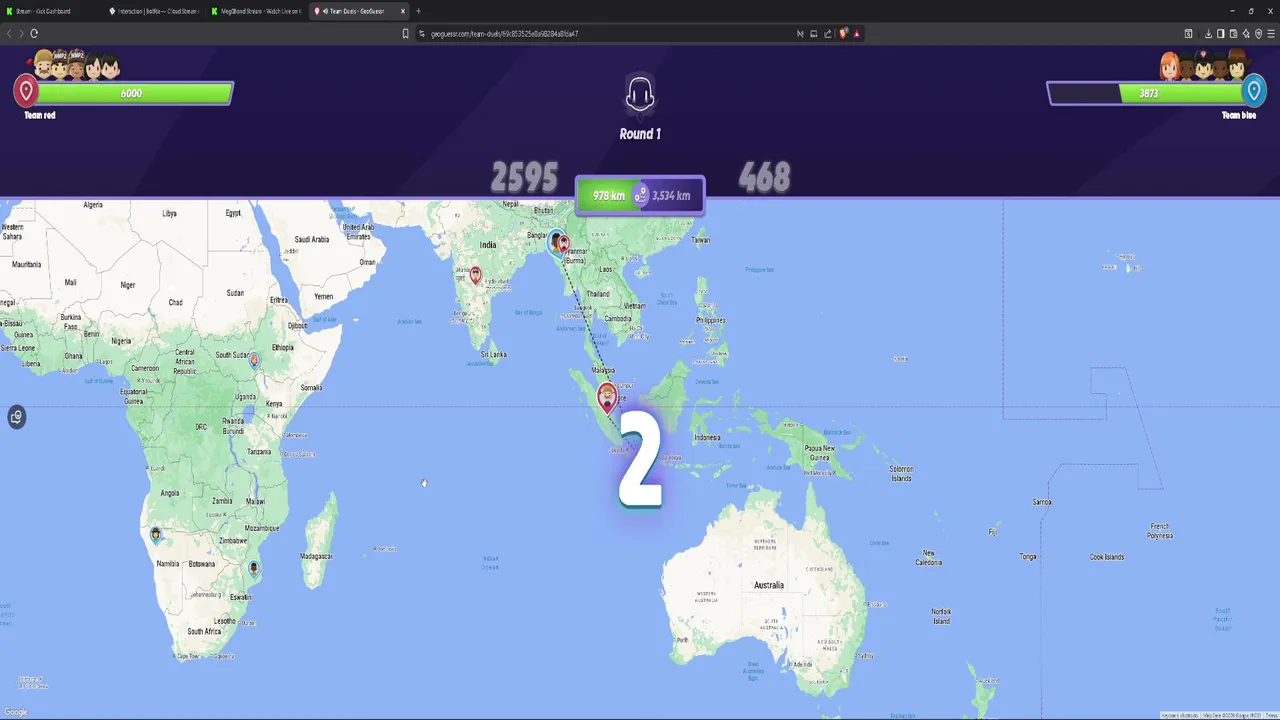Click the share icon in the address bar
The height and width of the screenshot is (720, 1280).
828,33
